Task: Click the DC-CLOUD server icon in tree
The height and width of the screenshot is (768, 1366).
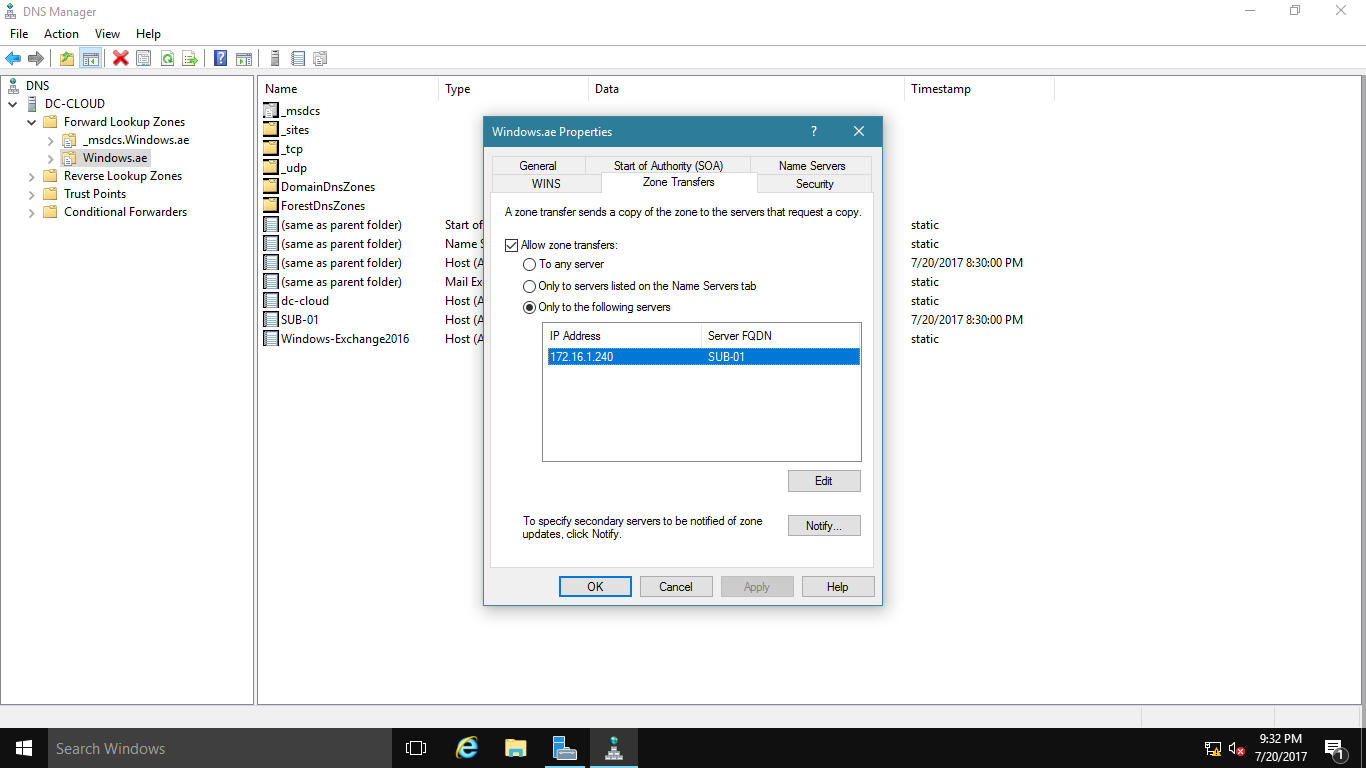Action: pos(33,104)
